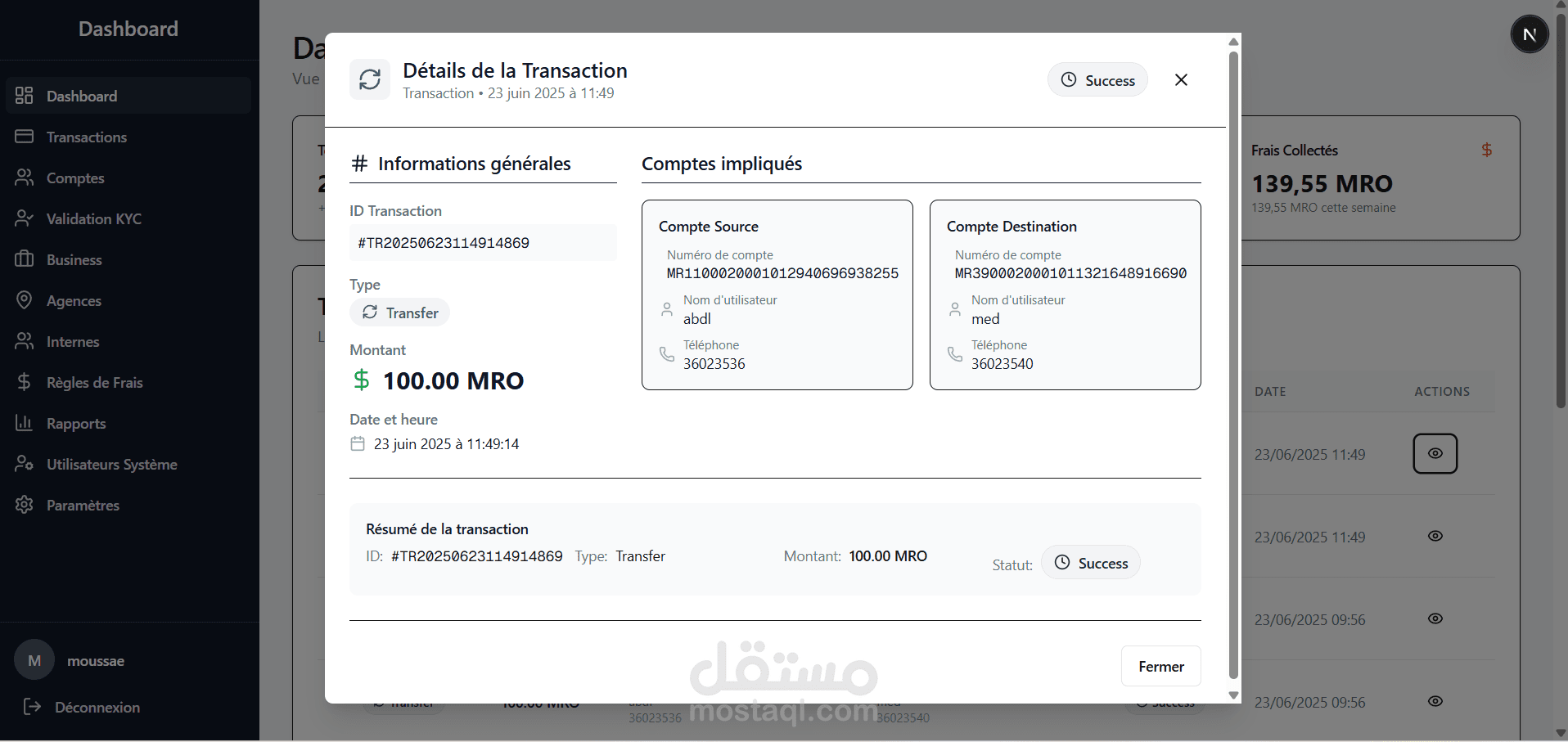Click the Success badge in transaction summary
This screenshot has height=742, width=1568.
1091,562
